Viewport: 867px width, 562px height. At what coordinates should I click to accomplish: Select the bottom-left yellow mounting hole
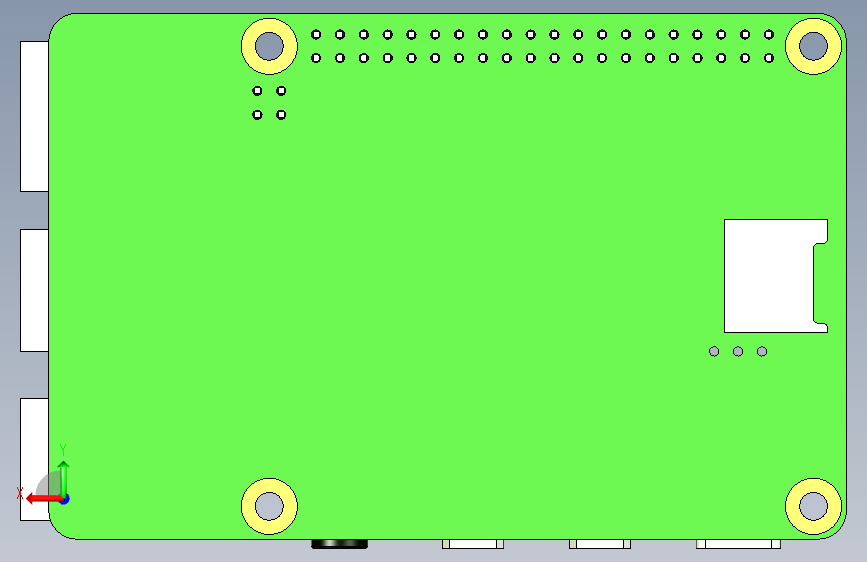click(x=269, y=506)
